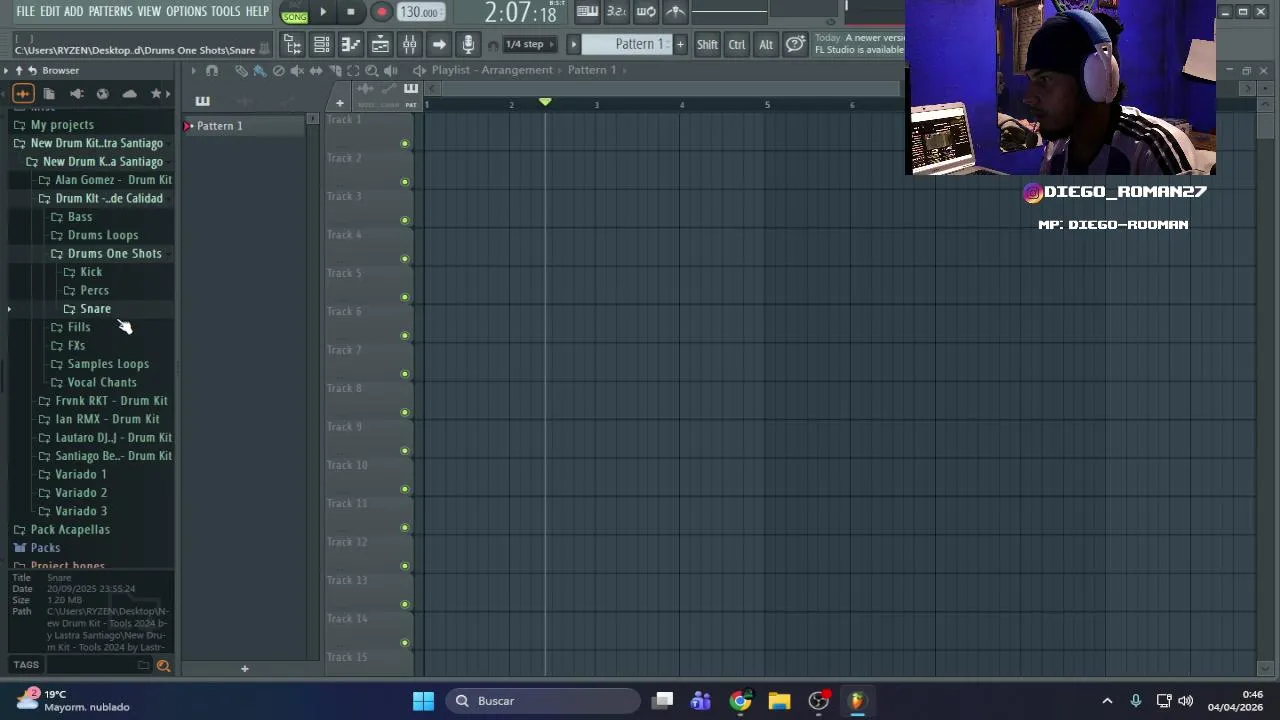Select the Slip tool in Playlist
Screen dimensions: 1280x720
316,70
